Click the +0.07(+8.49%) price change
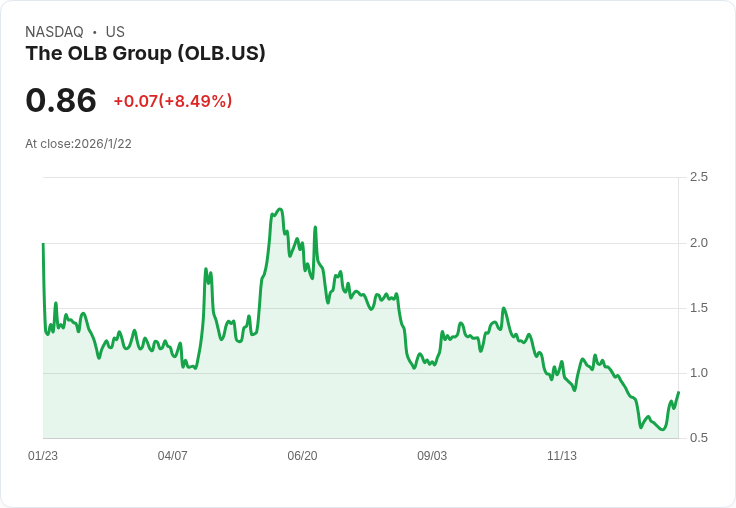736x508 pixels. (173, 101)
